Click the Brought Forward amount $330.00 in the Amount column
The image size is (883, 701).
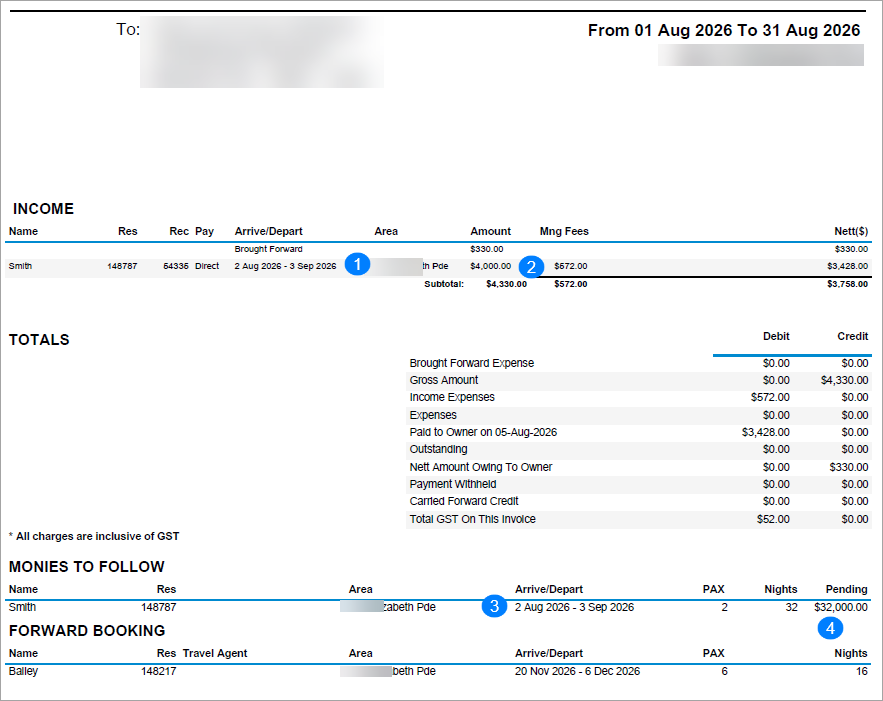(x=487, y=249)
